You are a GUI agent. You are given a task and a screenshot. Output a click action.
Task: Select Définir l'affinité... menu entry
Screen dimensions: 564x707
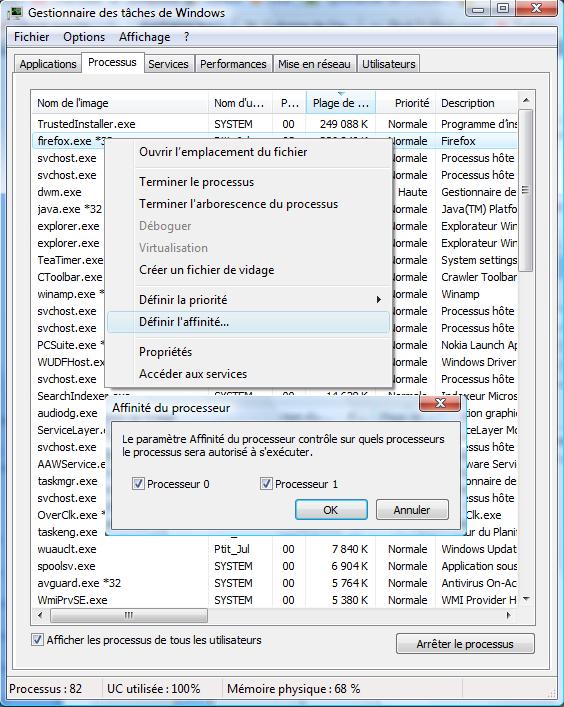click(x=248, y=322)
